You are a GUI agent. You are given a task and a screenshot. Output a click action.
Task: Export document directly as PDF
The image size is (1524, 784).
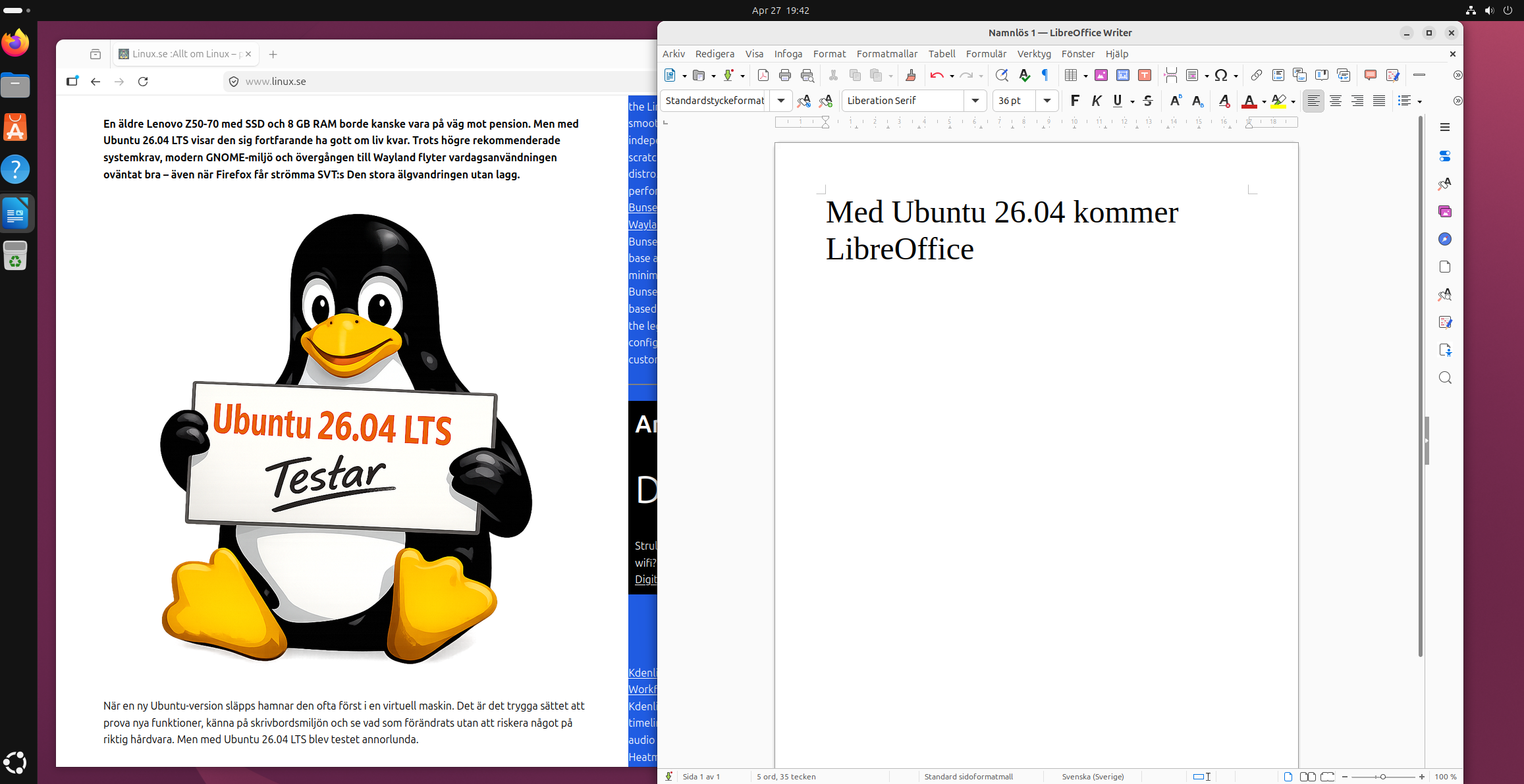(763, 75)
